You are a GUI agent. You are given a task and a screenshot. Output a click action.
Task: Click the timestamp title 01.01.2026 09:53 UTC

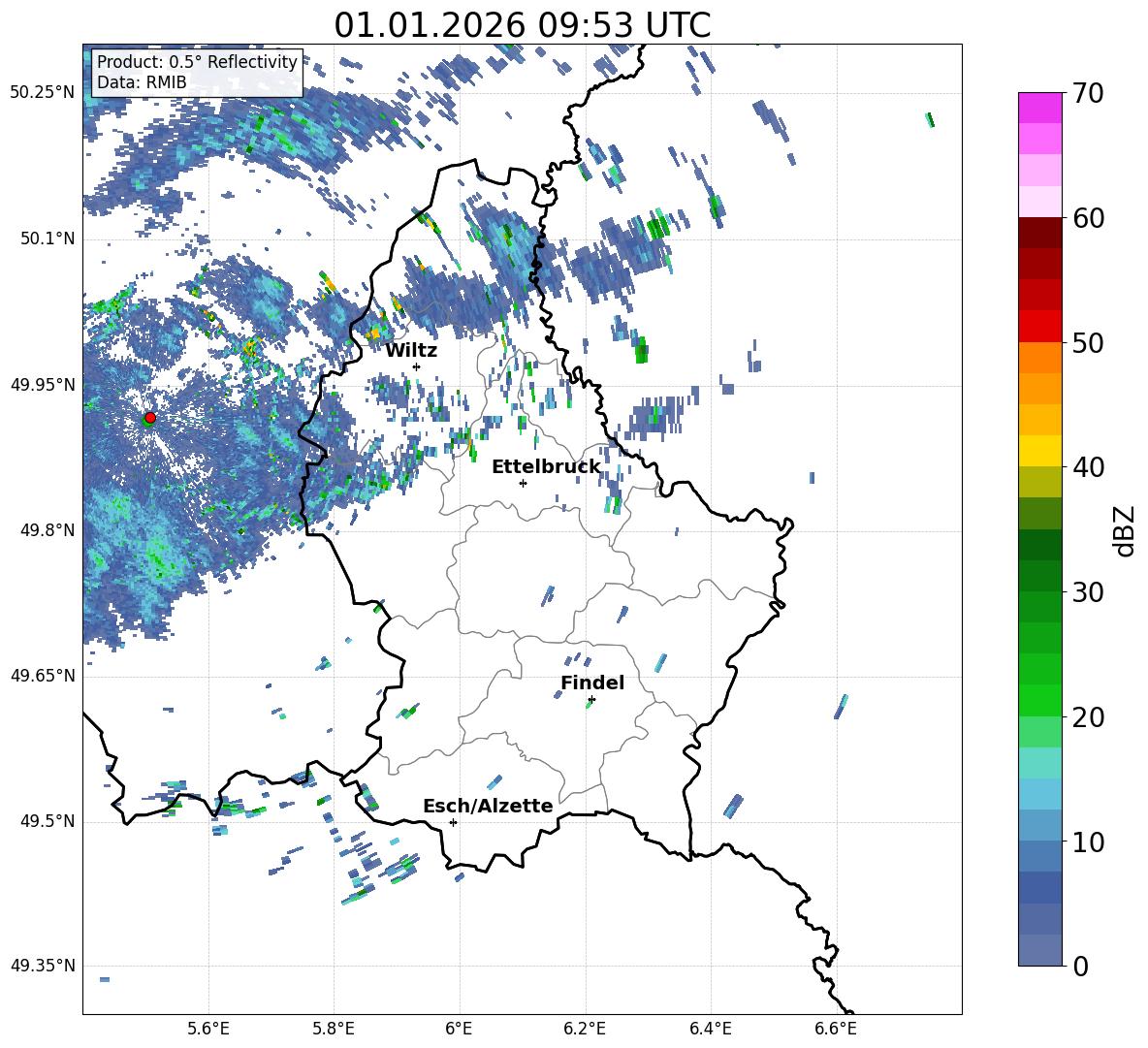[x=523, y=25]
